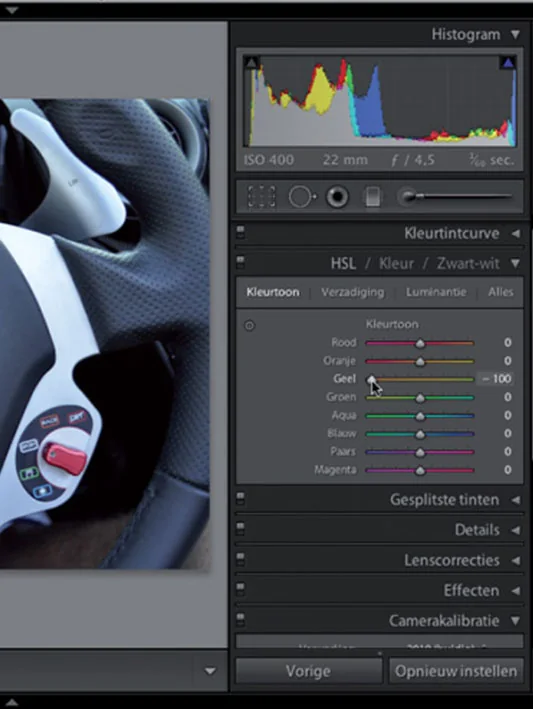Show the bottom filmstrip panel arrow
Image resolution: width=533 pixels, height=709 pixels.
12,703
